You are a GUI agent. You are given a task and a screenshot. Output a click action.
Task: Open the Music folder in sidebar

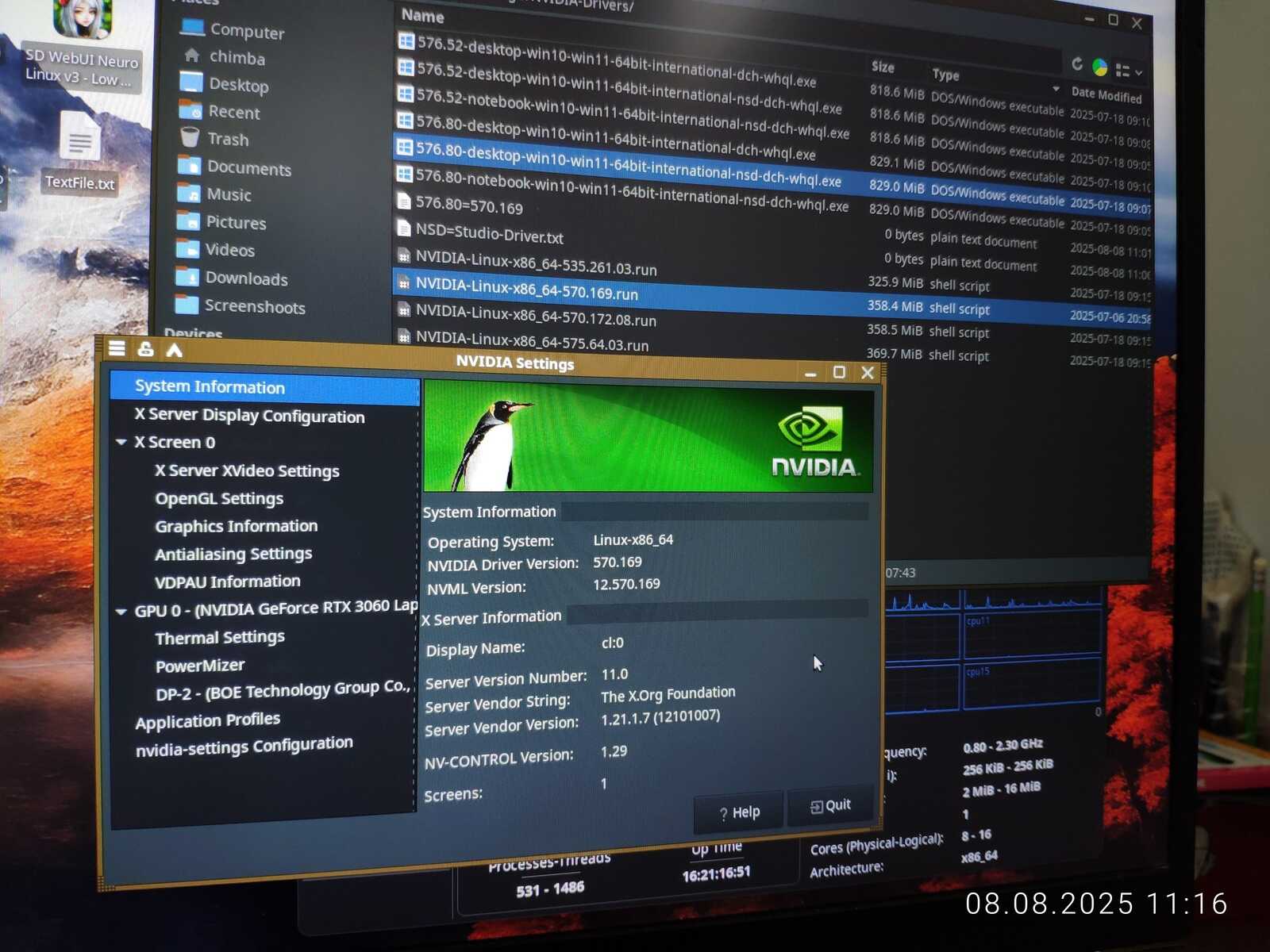tap(214, 194)
